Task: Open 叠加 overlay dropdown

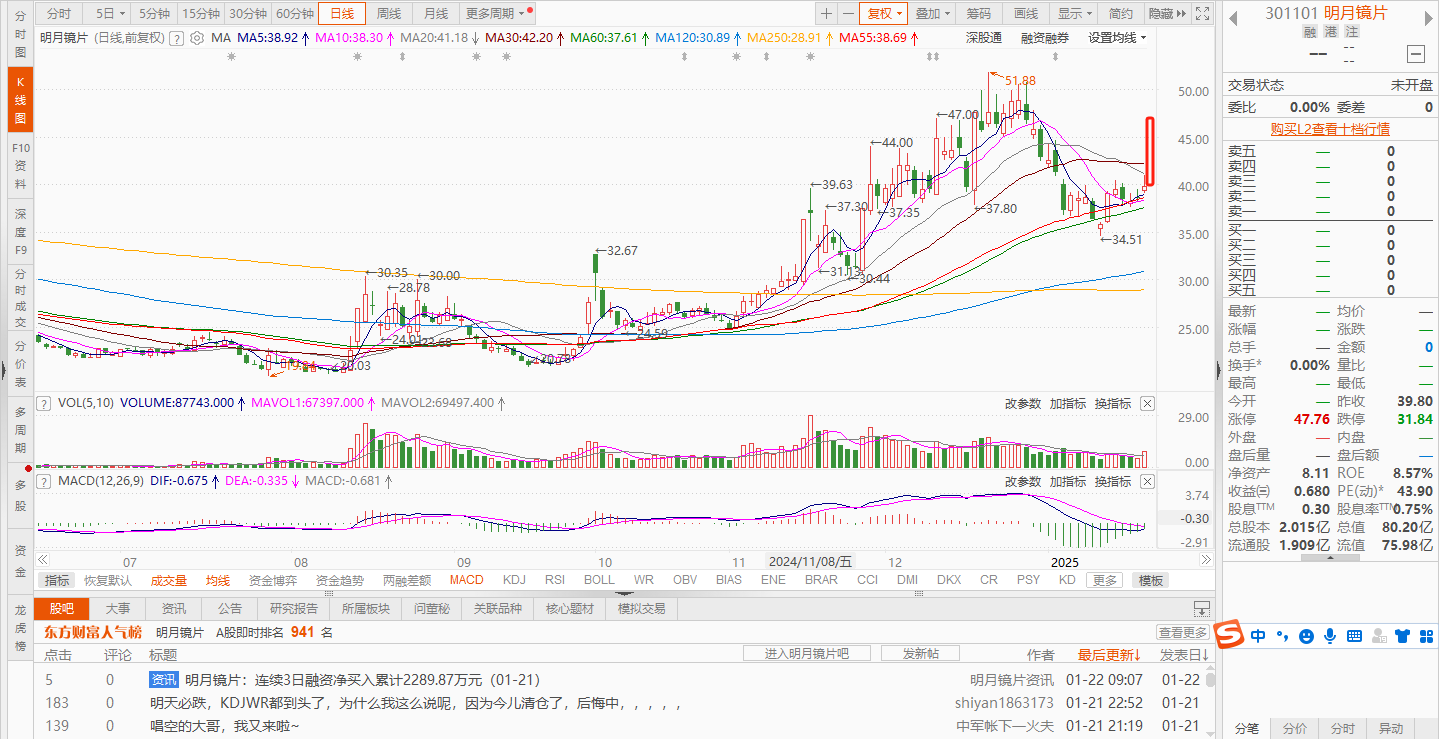Action: click(x=932, y=13)
